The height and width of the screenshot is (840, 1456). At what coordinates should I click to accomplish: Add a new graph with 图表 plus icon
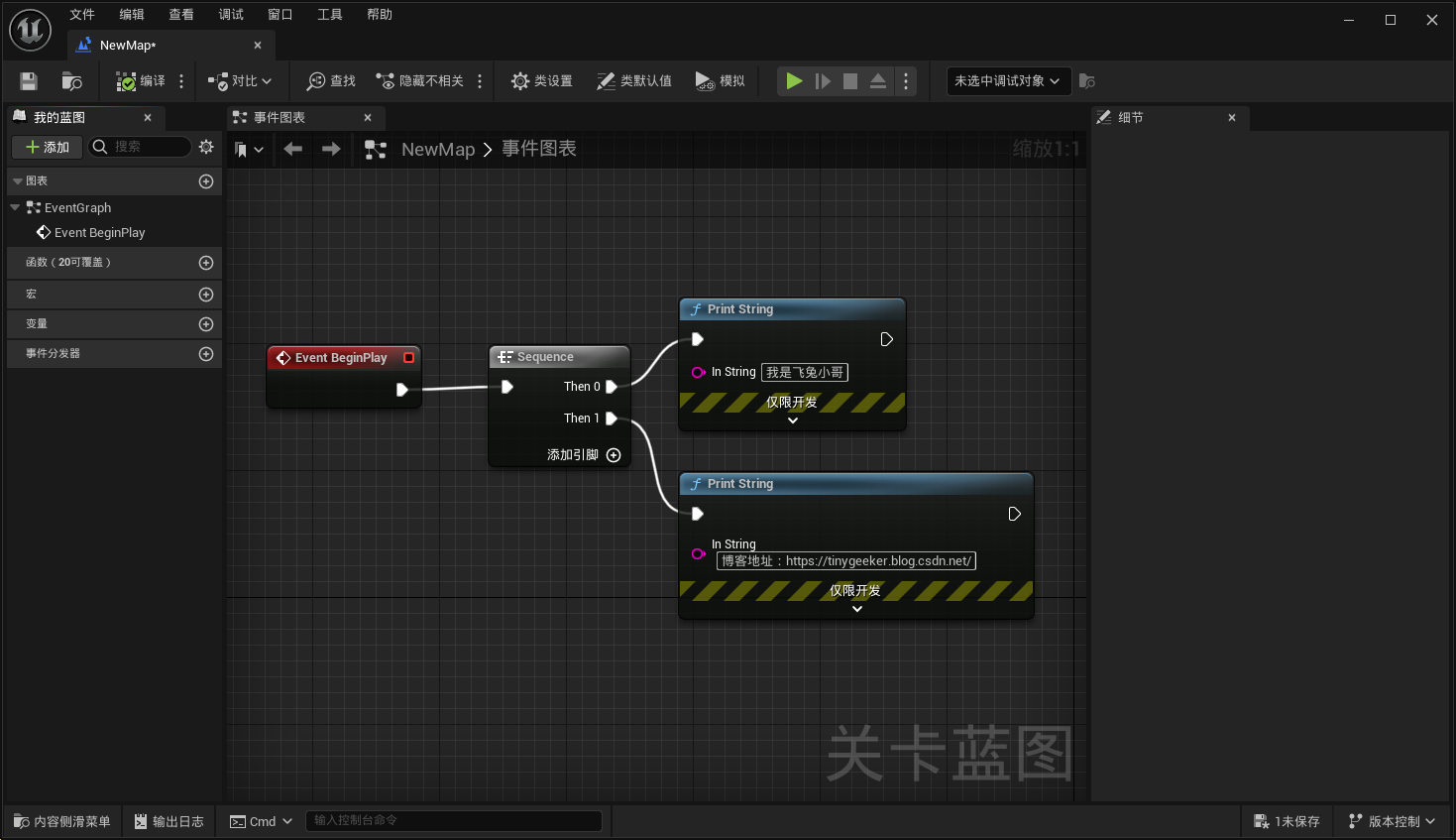coord(206,181)
